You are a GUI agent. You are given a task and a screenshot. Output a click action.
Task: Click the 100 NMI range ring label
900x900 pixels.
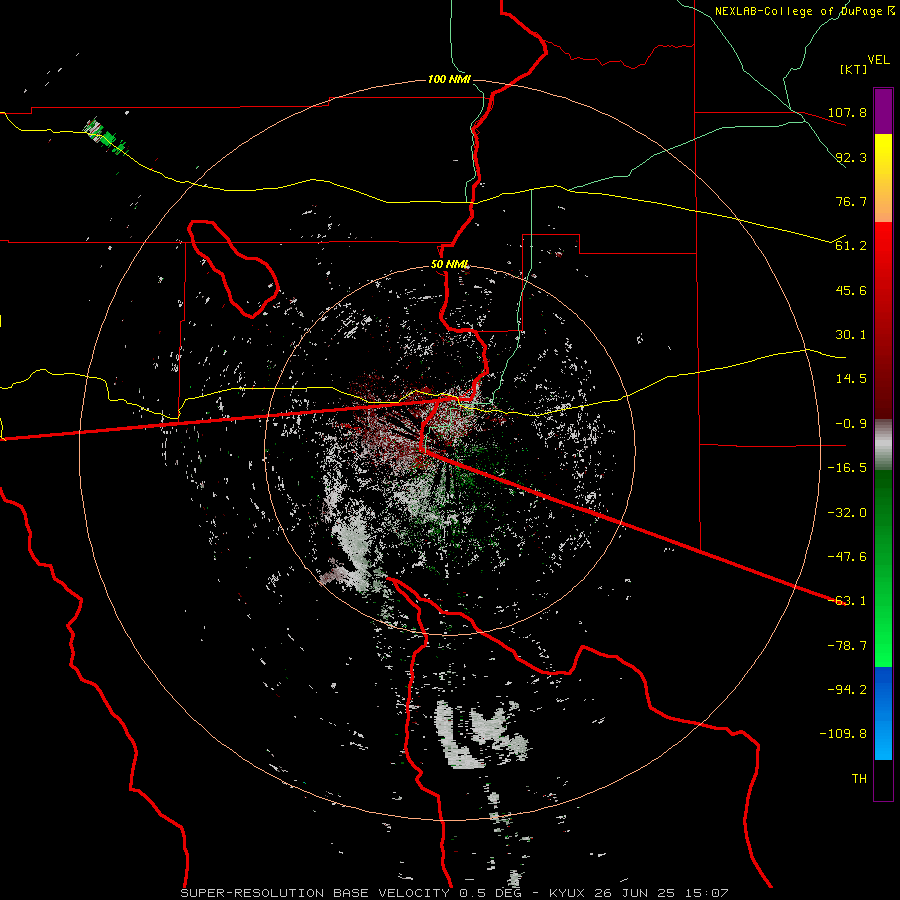point(449,79)
